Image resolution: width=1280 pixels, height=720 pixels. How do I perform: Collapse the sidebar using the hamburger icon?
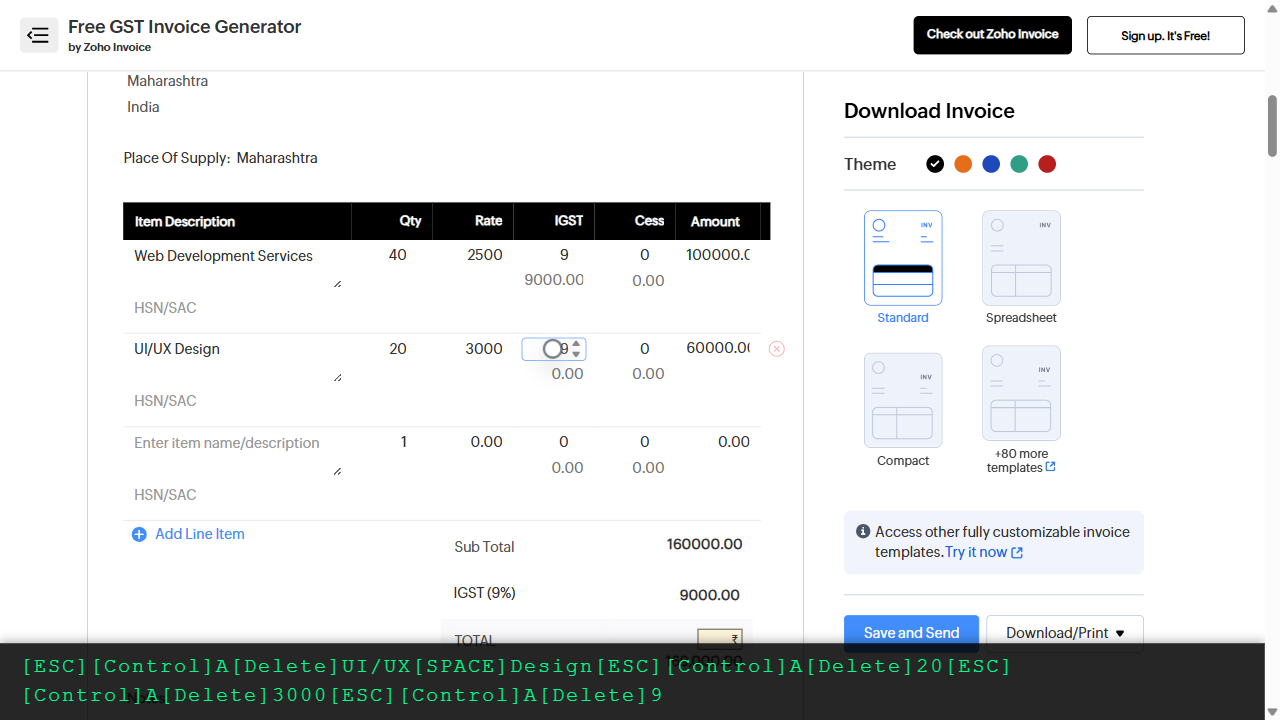coord(38,35)
